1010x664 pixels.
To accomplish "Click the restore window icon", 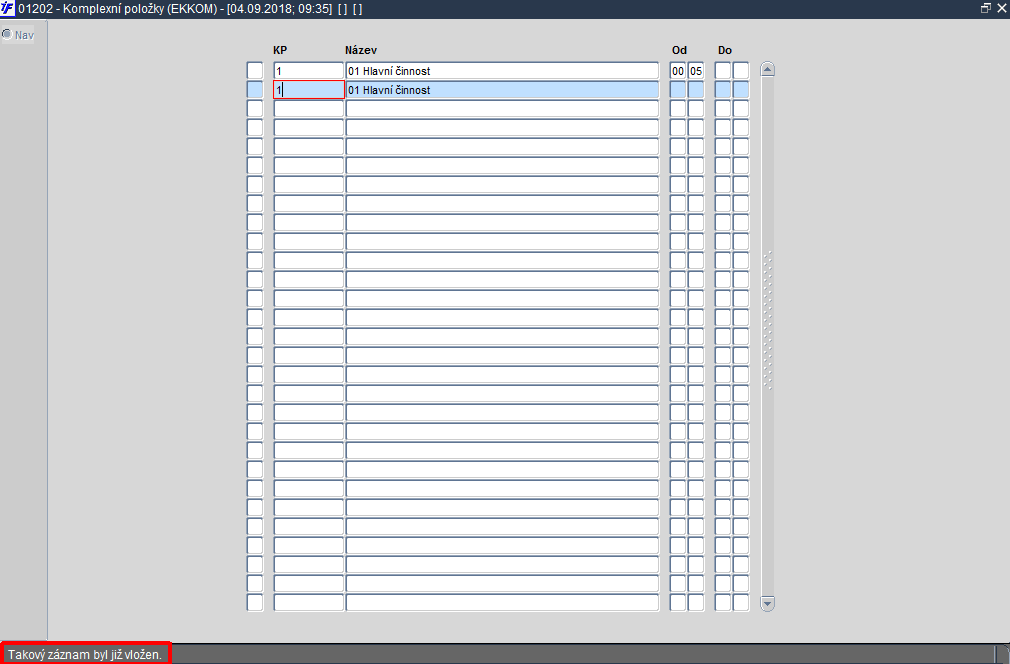I will 986,8.
